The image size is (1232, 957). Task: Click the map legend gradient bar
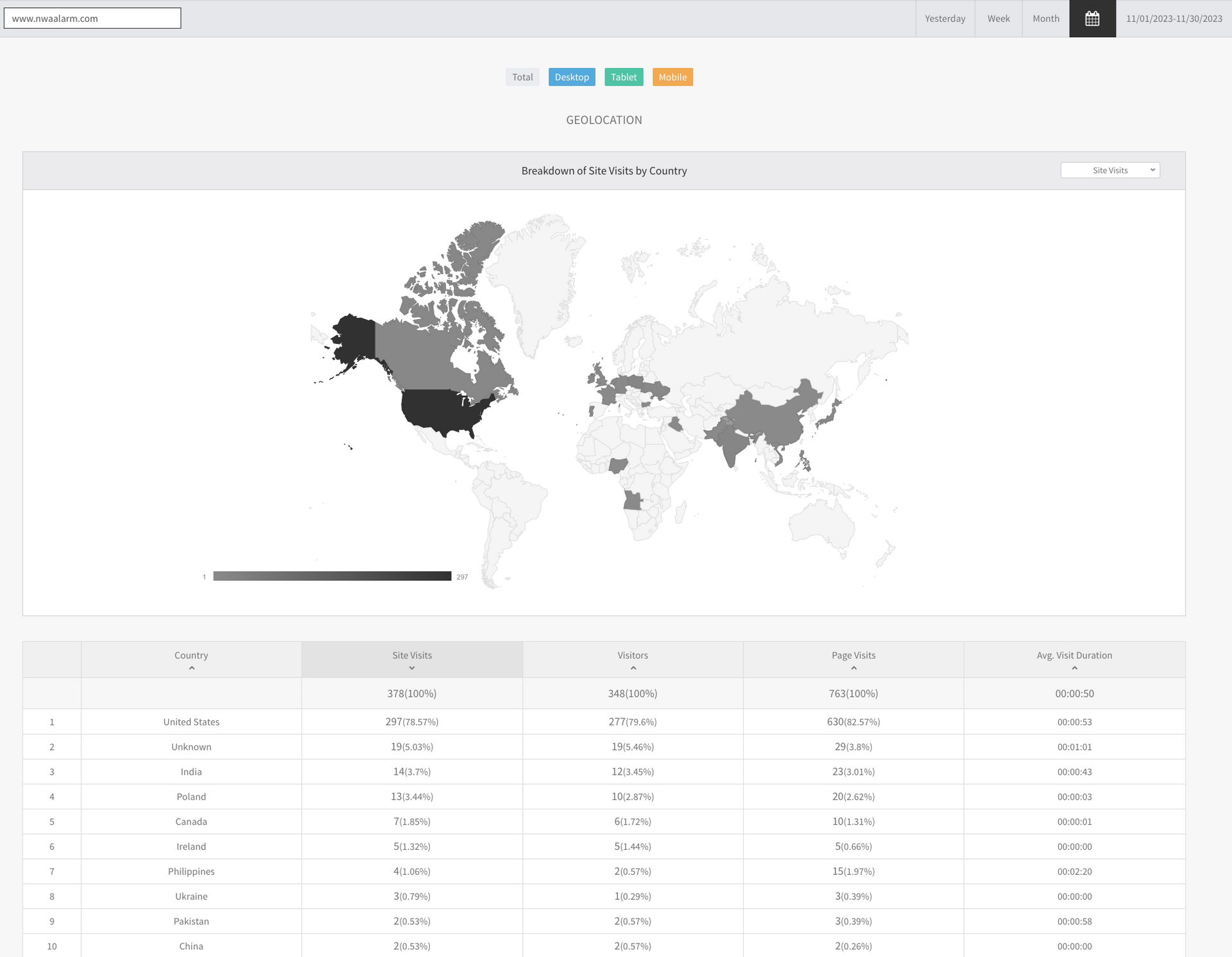coord(332,576)
